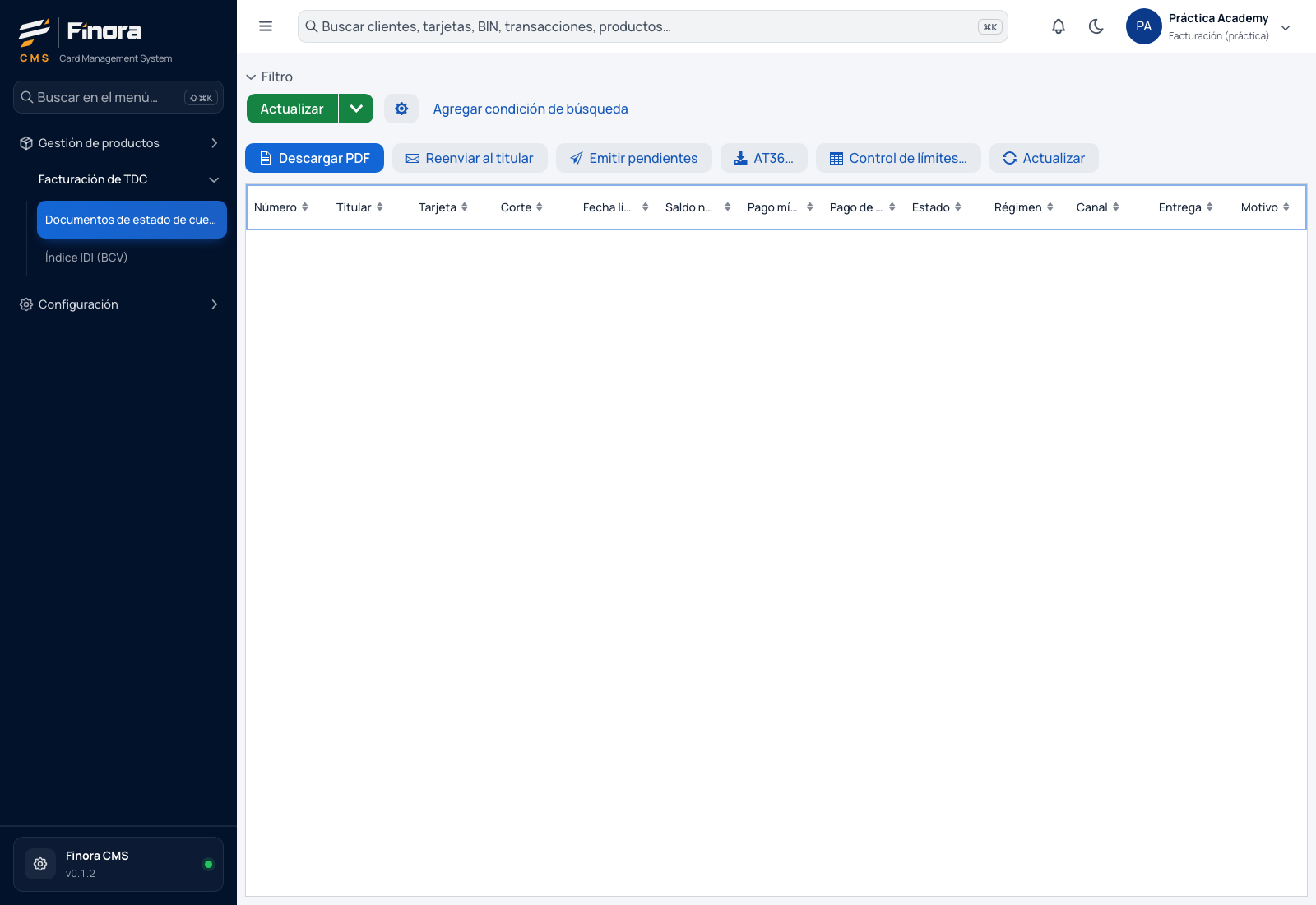This screenshot has width=1316, height=905.
Task: Focus the Buscar en el menú search box
Action: tap(118, 97)
